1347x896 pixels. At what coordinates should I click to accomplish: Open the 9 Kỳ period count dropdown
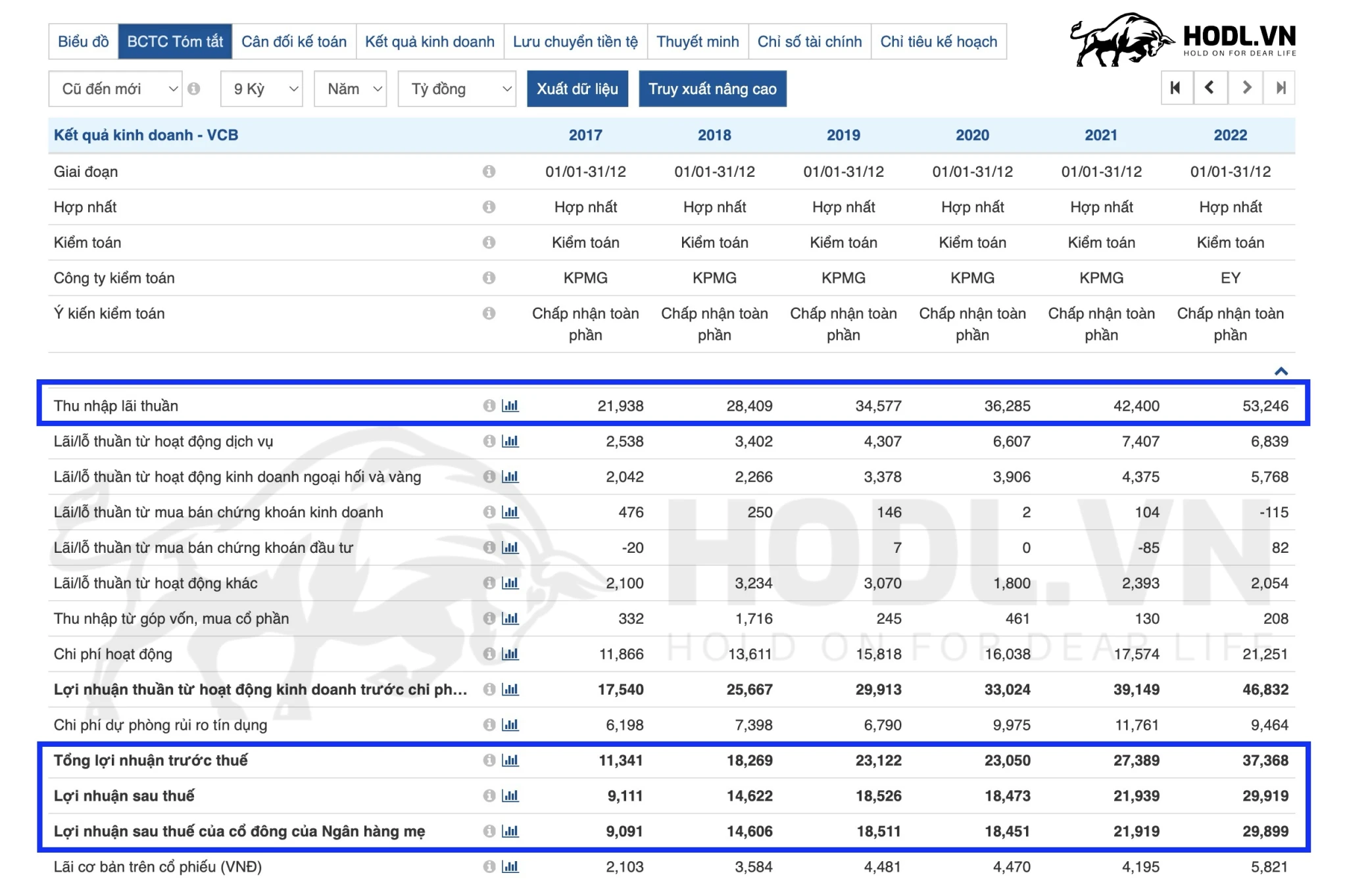[x=262, y=89]
